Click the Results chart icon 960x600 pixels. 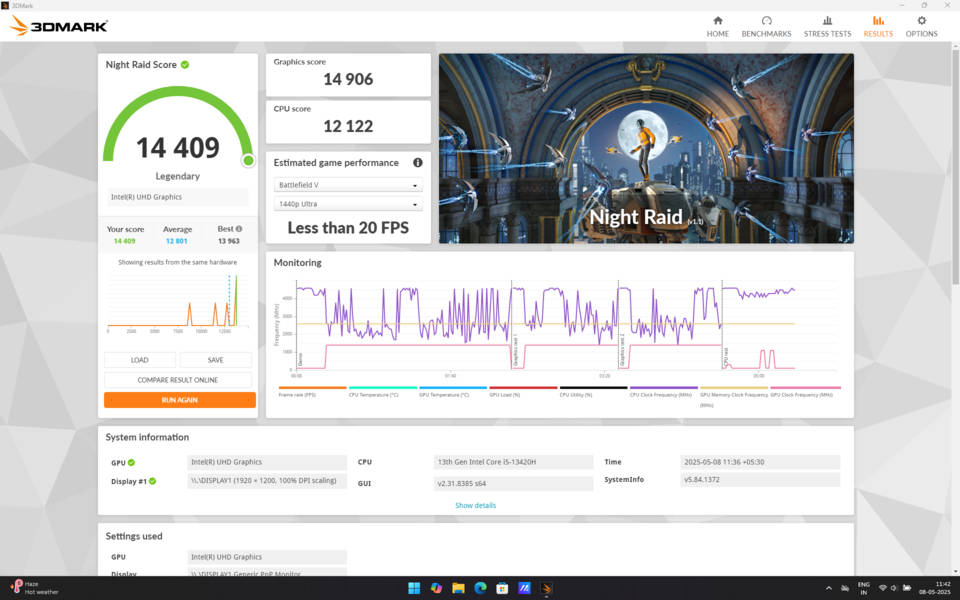click(x=878, y=21)
